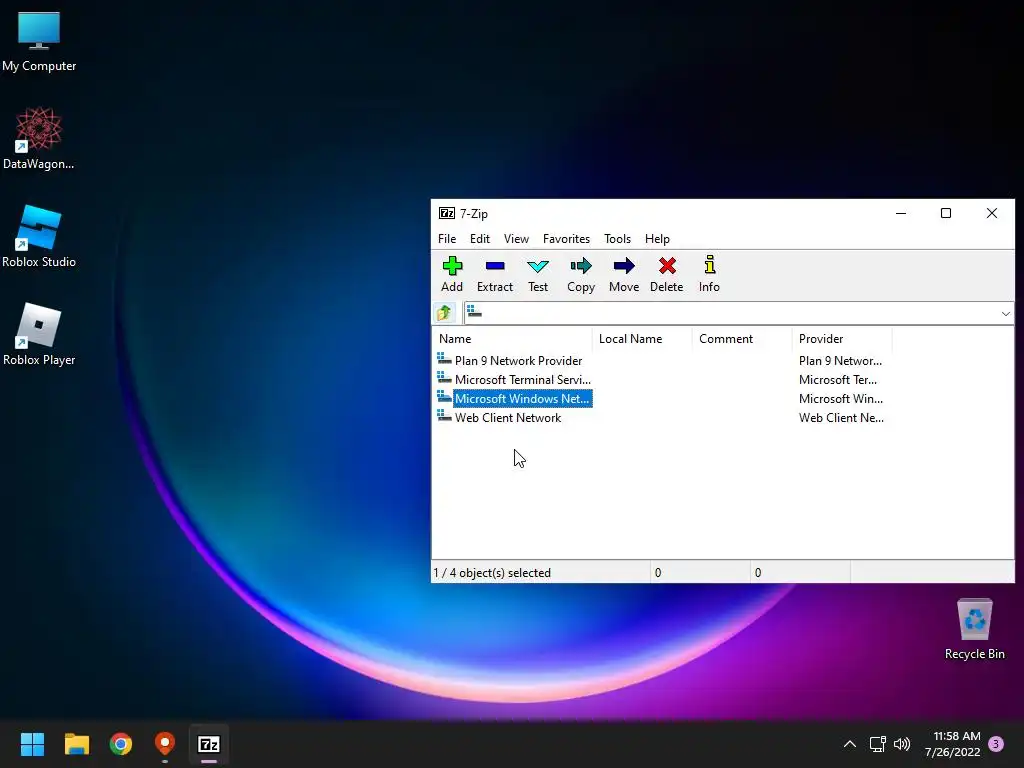Open File Explorer from taskbar
The height and width of the screenshot is (768, 1024).
click(x=76, y=744)
